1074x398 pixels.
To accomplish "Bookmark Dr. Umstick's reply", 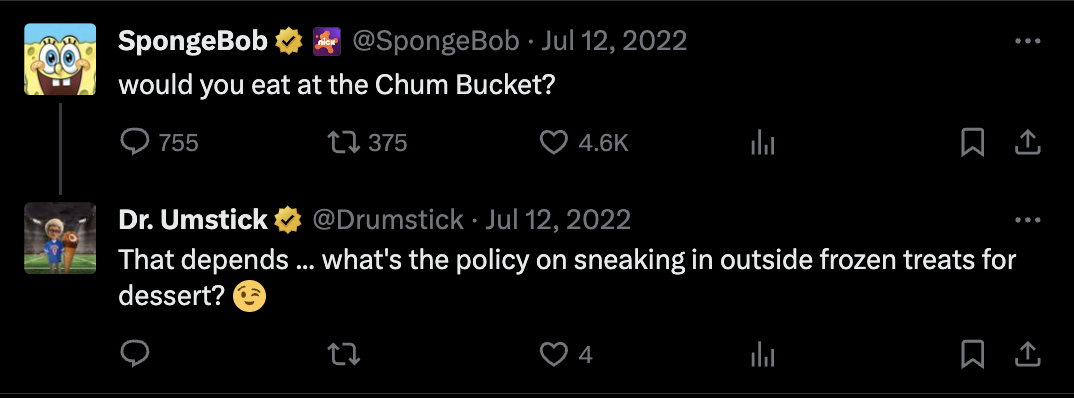I will 973,355.
